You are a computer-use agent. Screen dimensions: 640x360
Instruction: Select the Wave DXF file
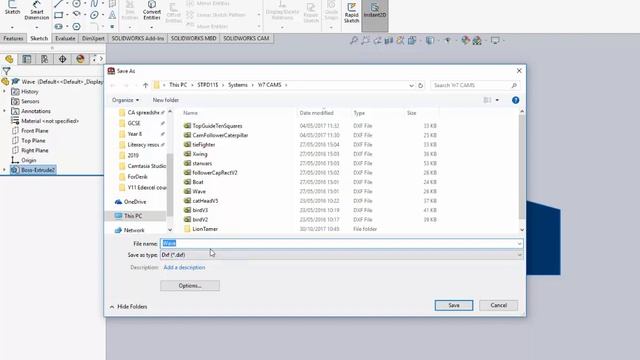[x=199, y=191]
